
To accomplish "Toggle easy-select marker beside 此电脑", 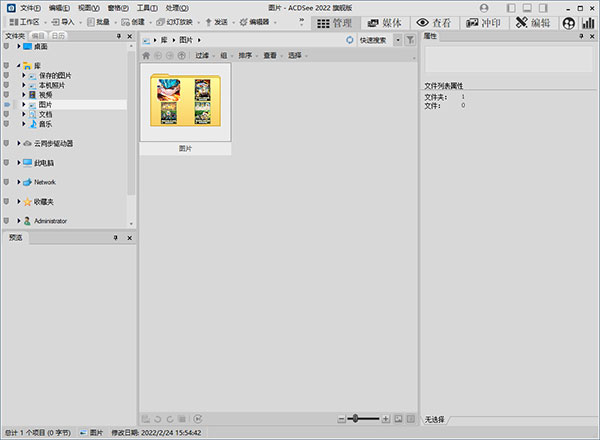I will (x=6, y=163).
